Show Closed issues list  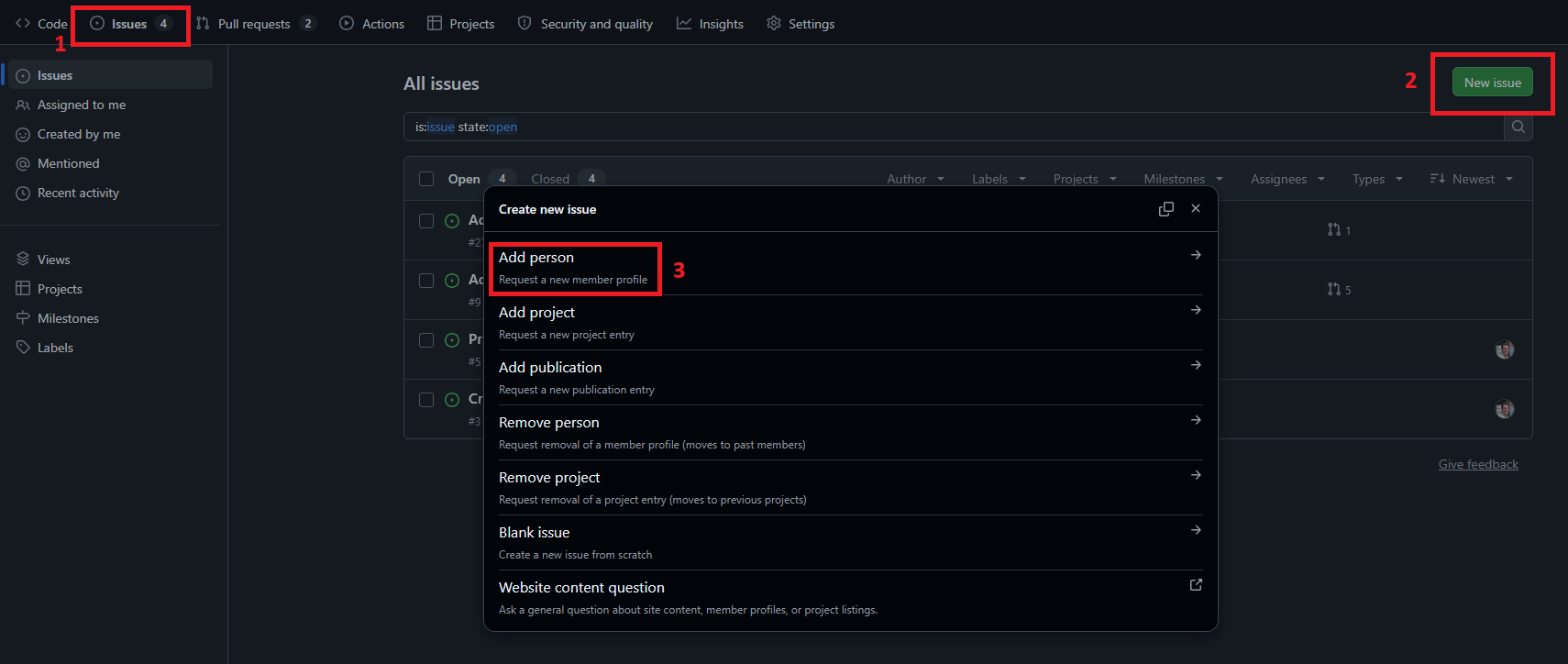[566, 179]
